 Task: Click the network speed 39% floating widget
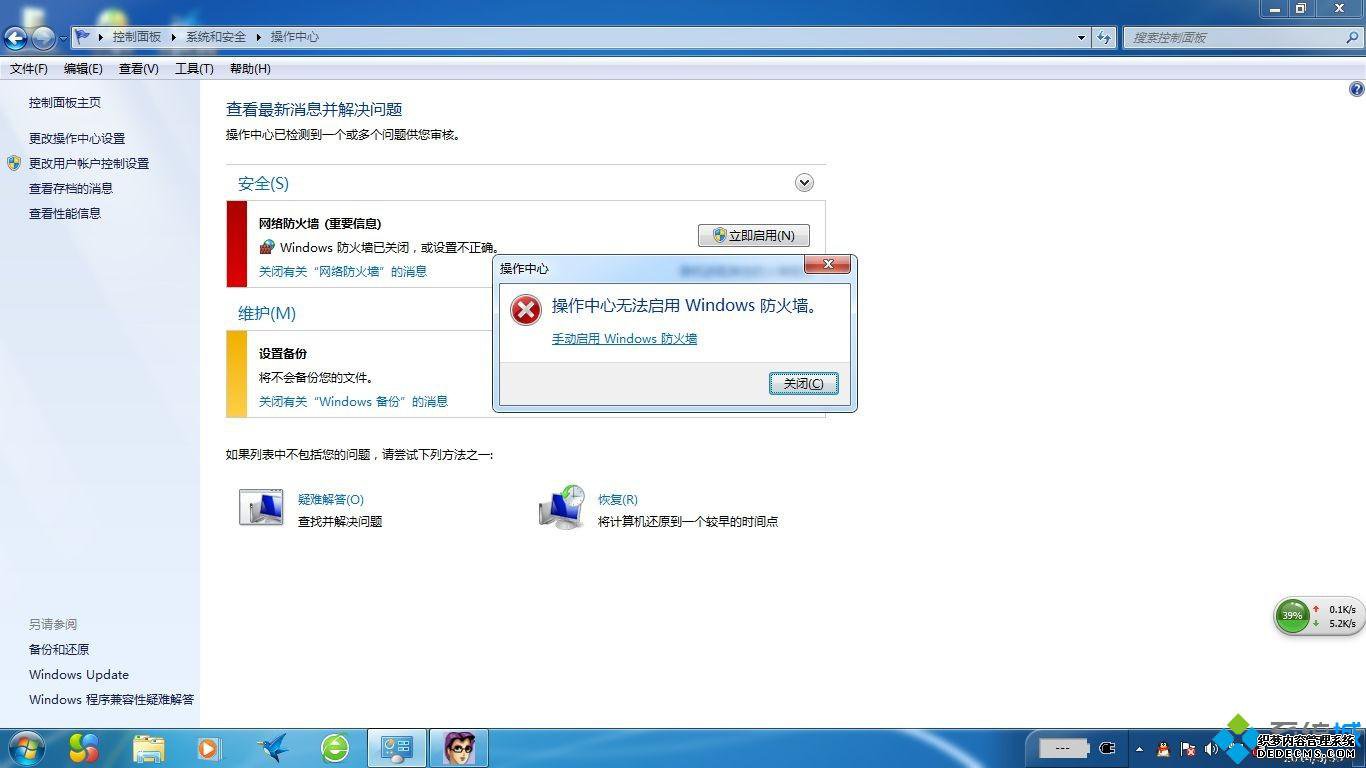[x=1318, y=616]
